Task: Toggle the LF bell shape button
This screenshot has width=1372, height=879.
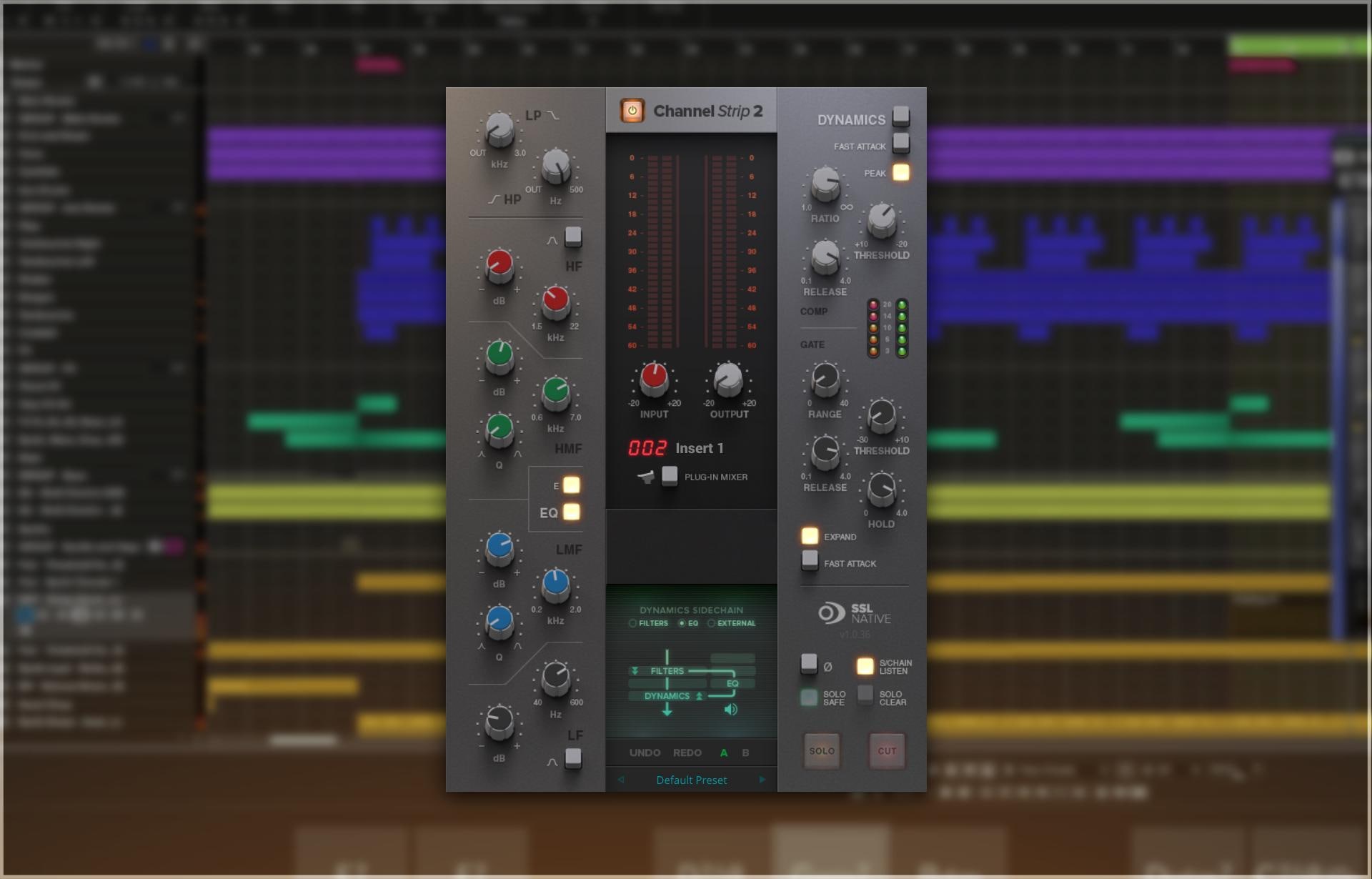Action: (x=573, y=758)
